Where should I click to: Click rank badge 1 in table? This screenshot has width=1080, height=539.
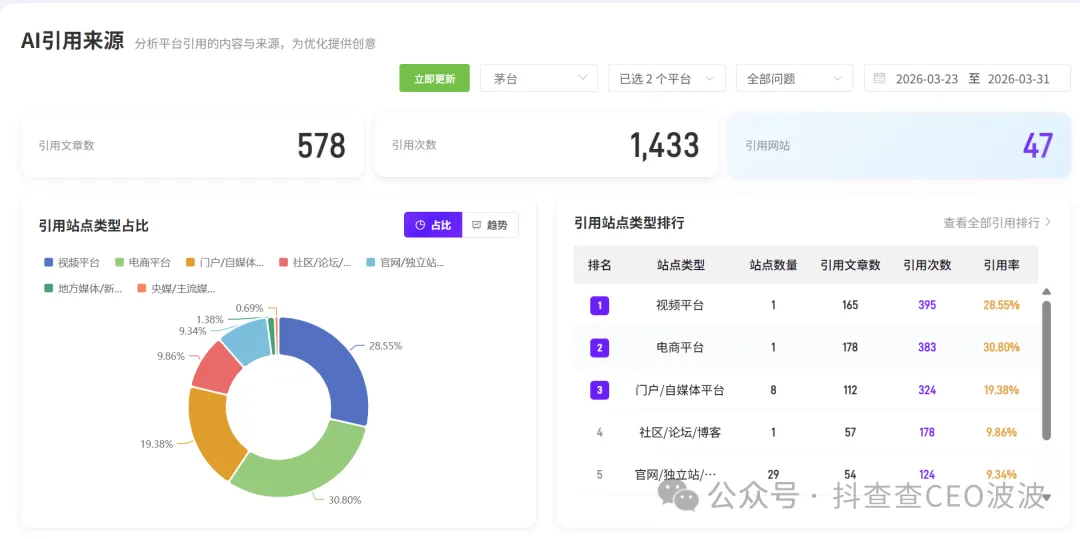[599, 305]
